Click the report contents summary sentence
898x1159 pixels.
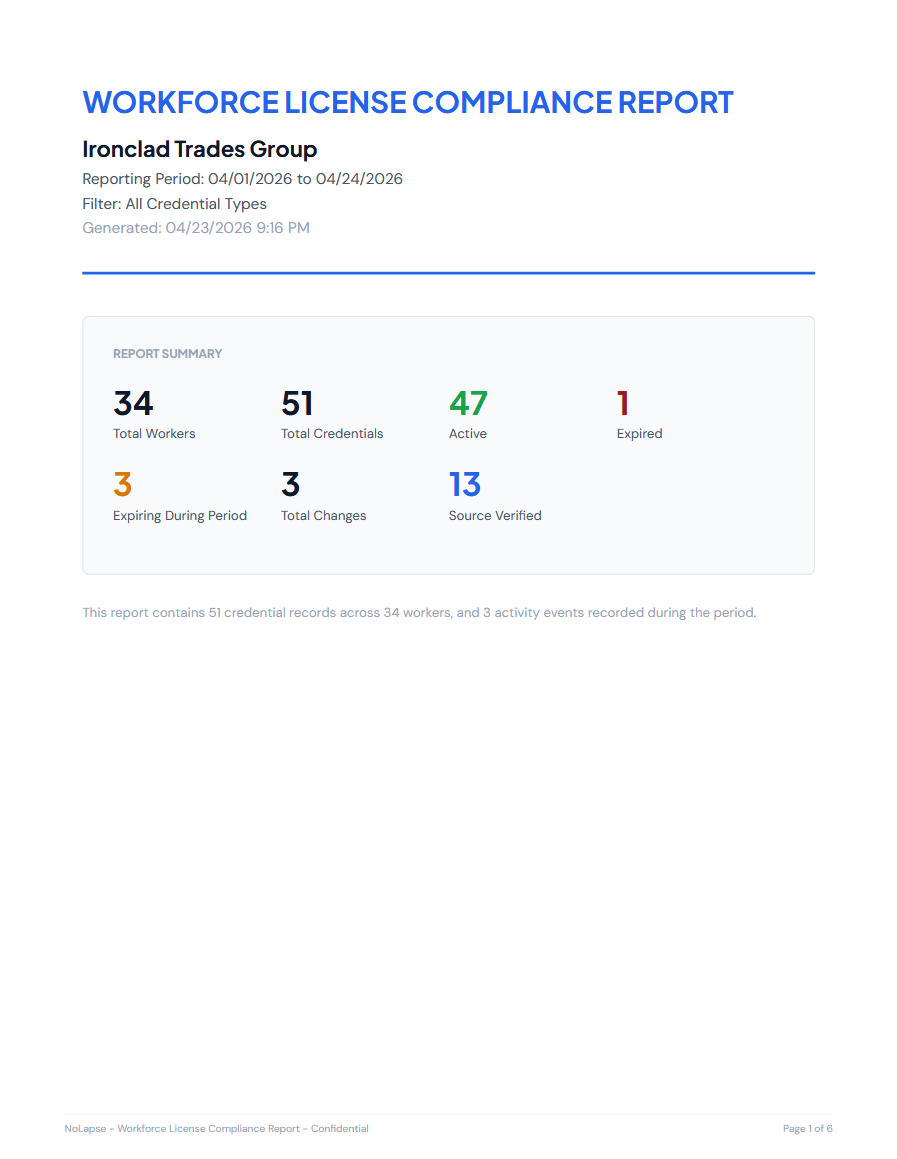click(419, 613)
